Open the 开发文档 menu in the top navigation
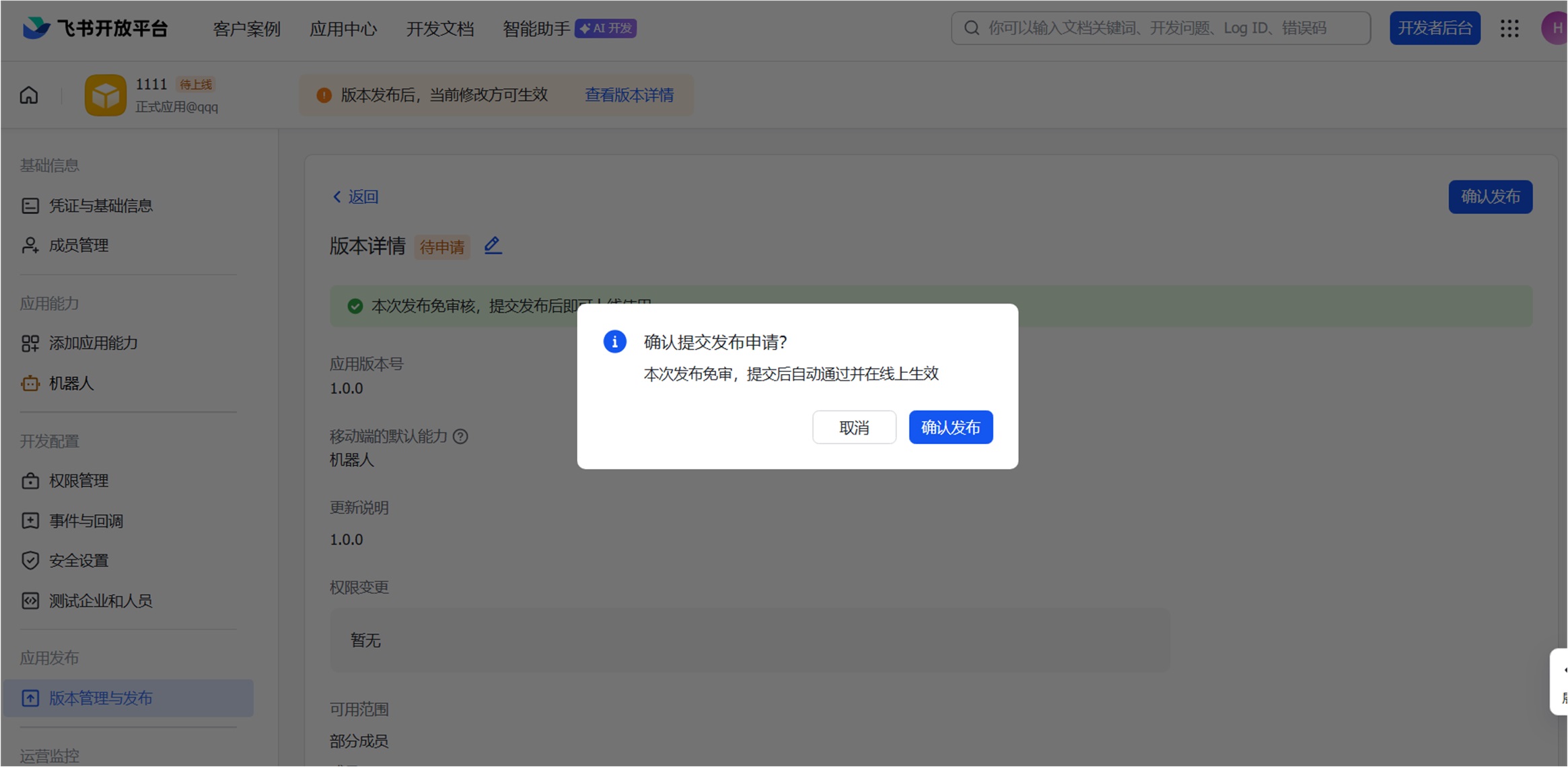Screen dimensions: 1568x767 [440, 29]
